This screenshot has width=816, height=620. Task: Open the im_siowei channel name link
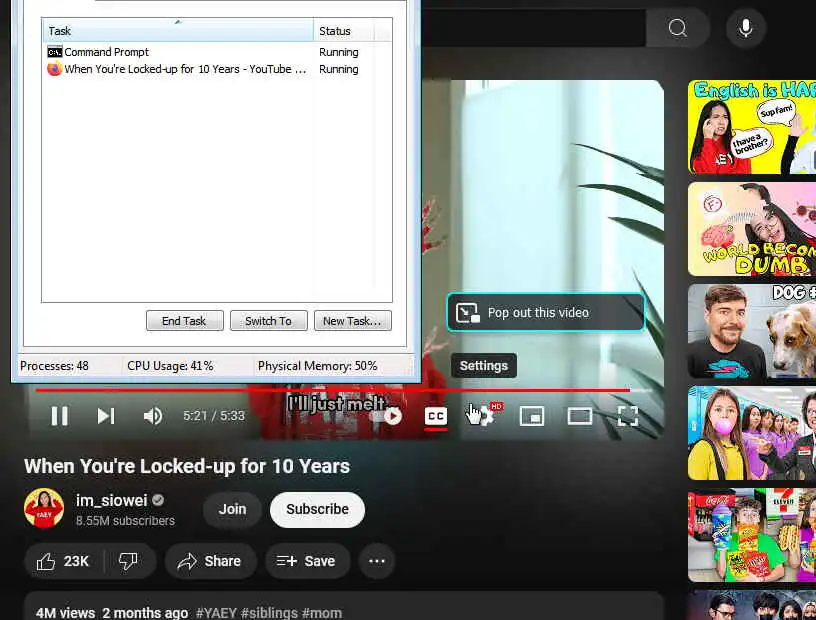click(x=112, y=500)
